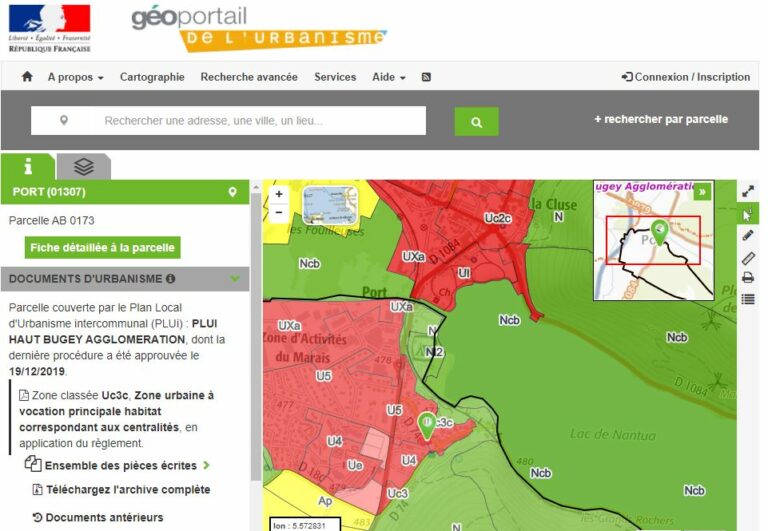Screen dimensions: 768x531
Task: Collapse the overview mini-map arrow
Action: pos(702,192)
